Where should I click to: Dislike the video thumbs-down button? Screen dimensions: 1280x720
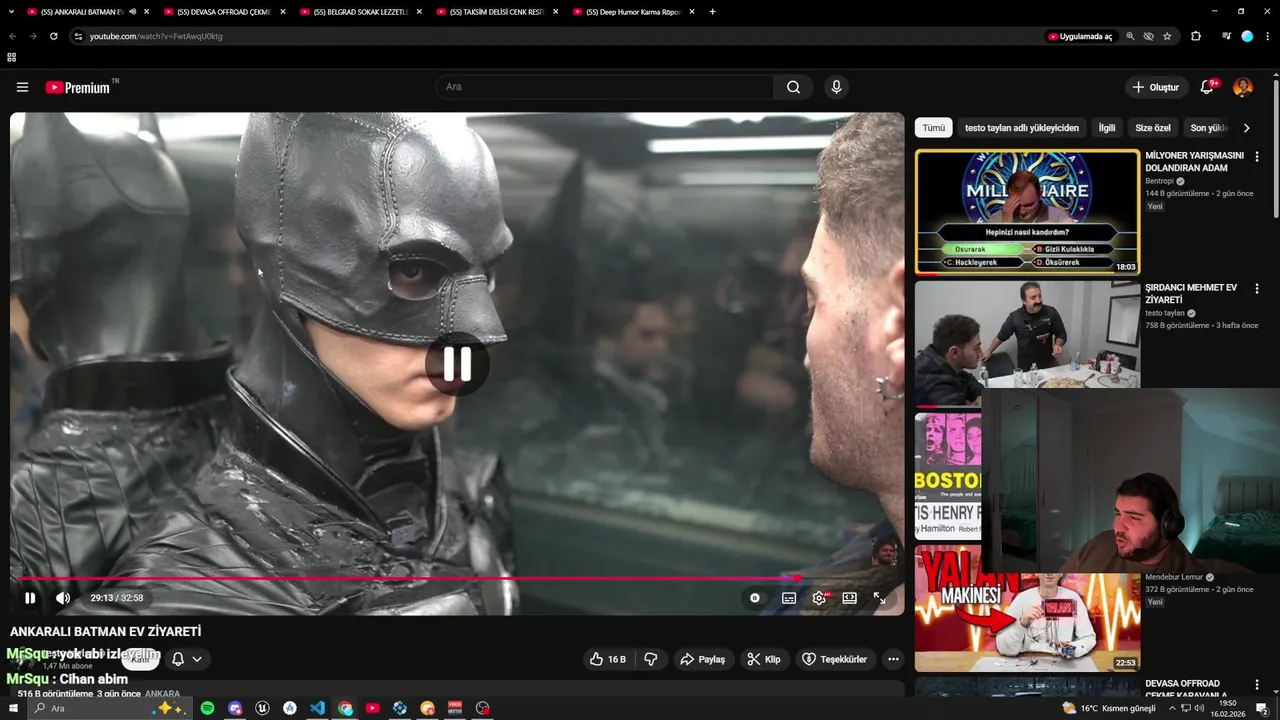point(651,659)
